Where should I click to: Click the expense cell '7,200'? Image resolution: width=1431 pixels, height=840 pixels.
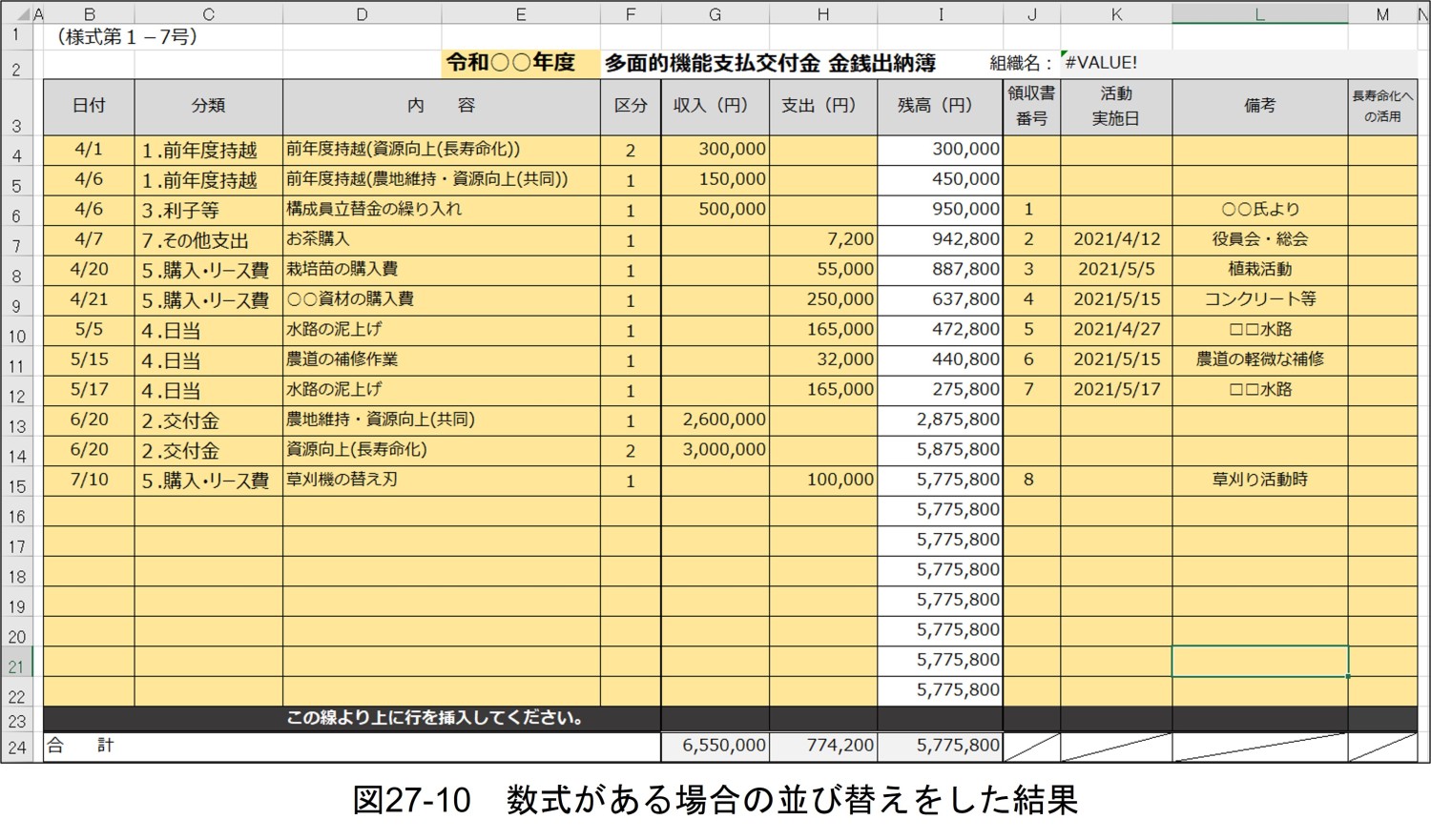coord(823,240)
